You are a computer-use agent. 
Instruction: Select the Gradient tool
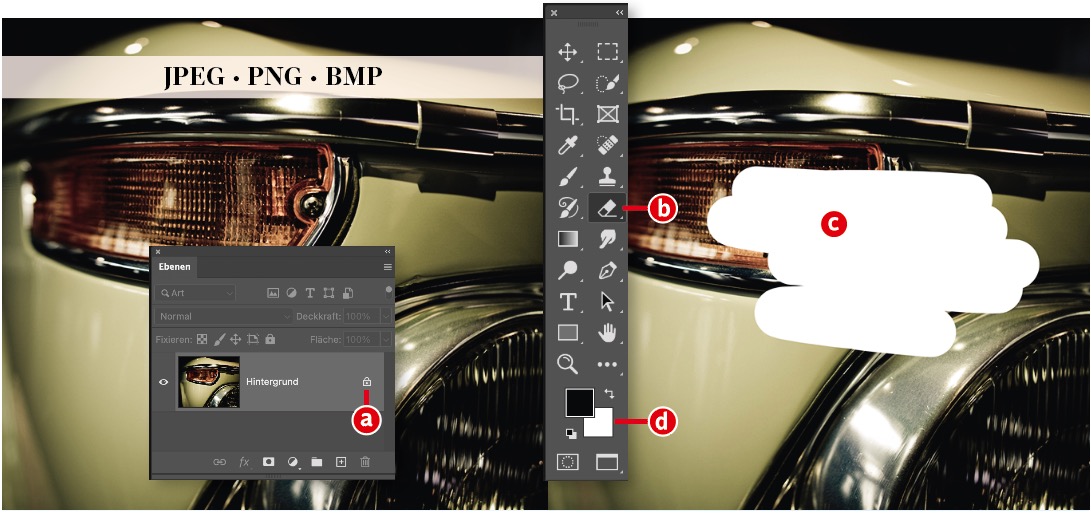point(568,239)
